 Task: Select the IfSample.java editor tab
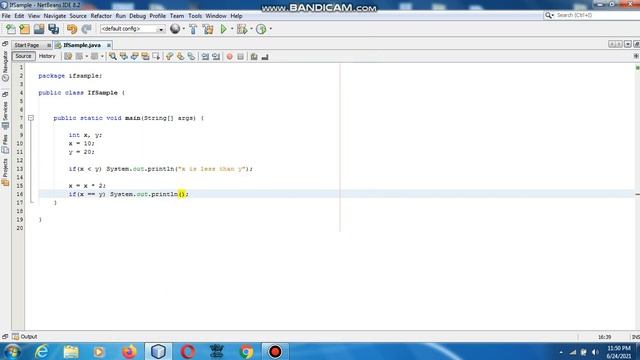[82, 45]
